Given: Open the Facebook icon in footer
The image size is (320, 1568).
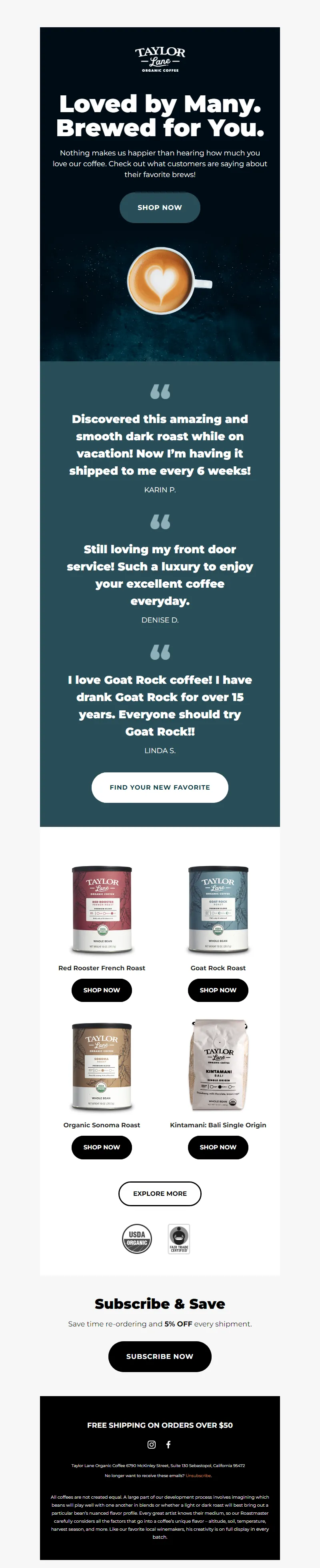Looking at the screenshot, I should pyautogui.click(x=168, y=1445).
